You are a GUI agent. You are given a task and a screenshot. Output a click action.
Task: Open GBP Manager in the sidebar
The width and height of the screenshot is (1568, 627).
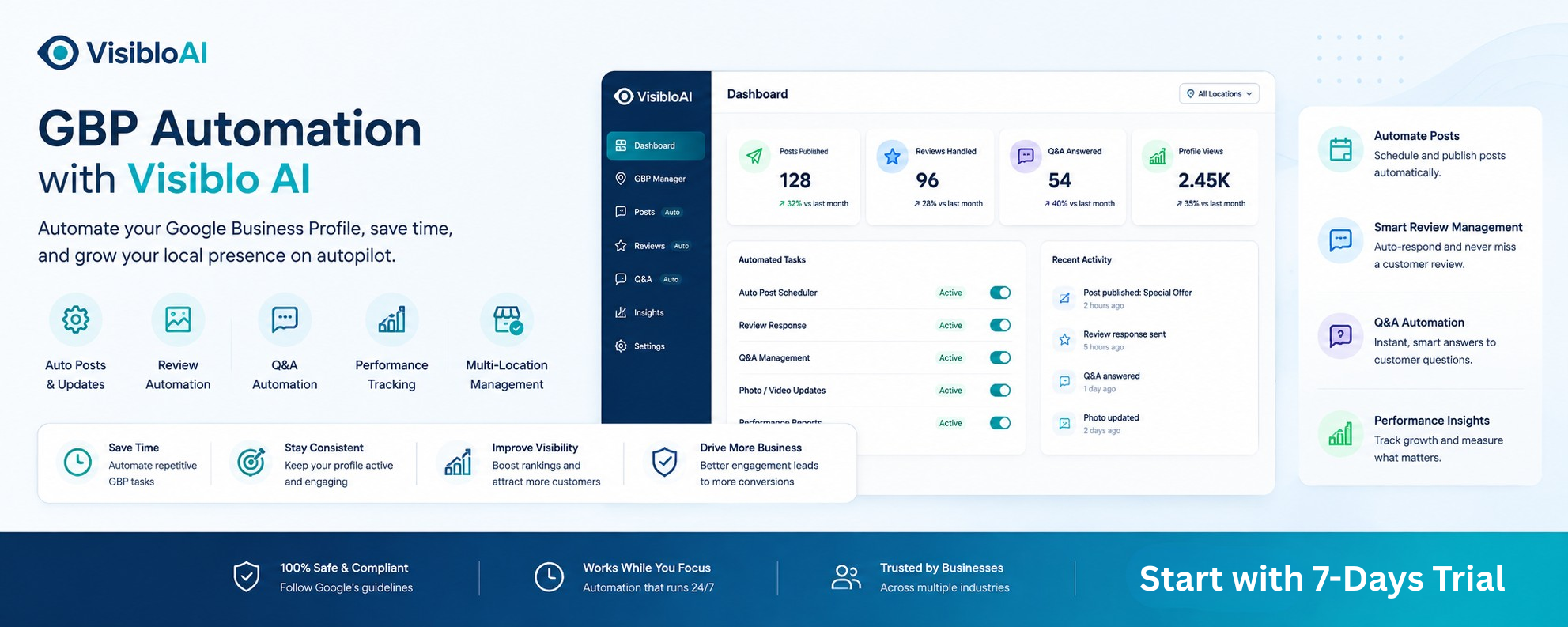point(656,179)
